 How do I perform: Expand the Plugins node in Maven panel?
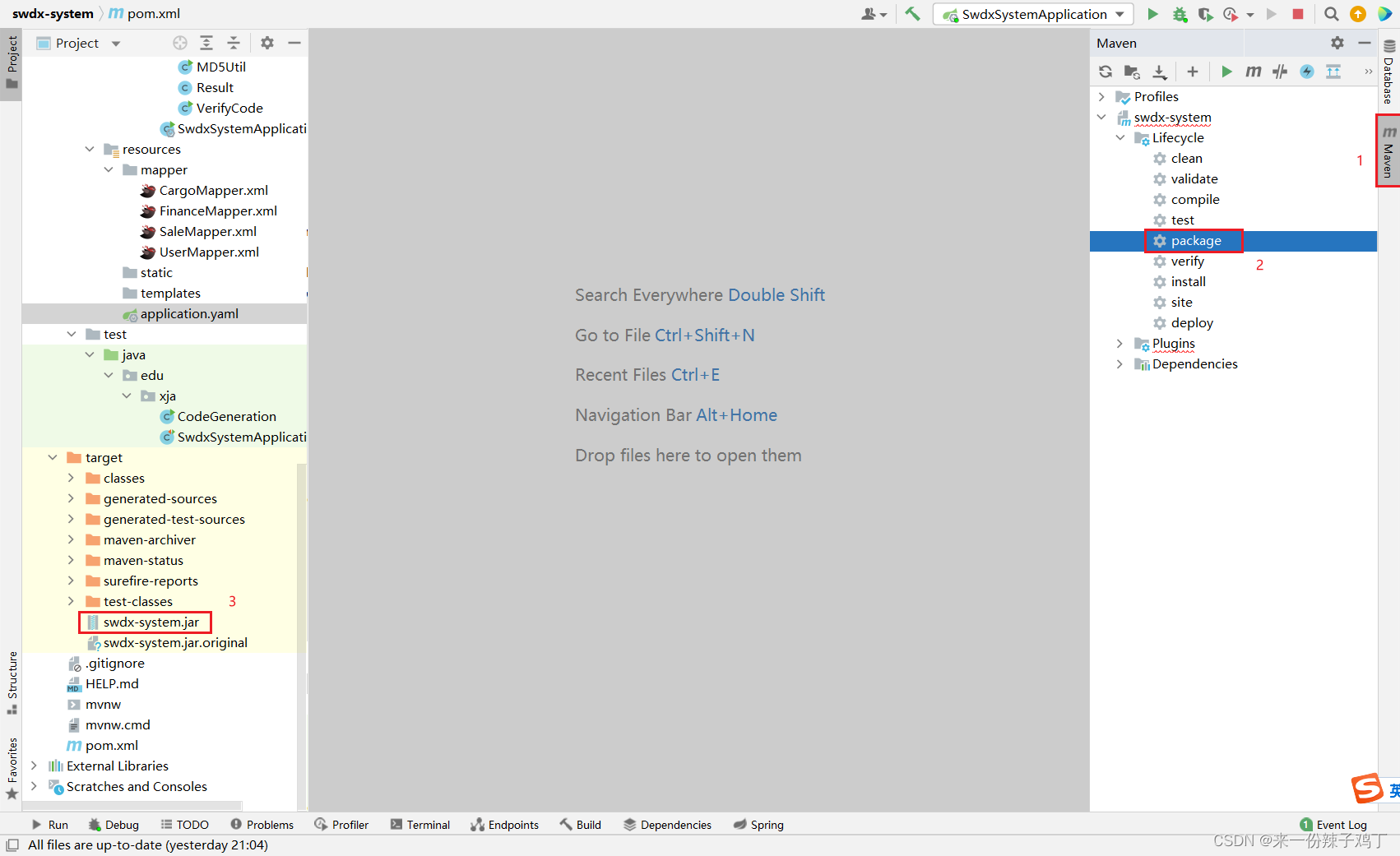tap(1119, 343)
